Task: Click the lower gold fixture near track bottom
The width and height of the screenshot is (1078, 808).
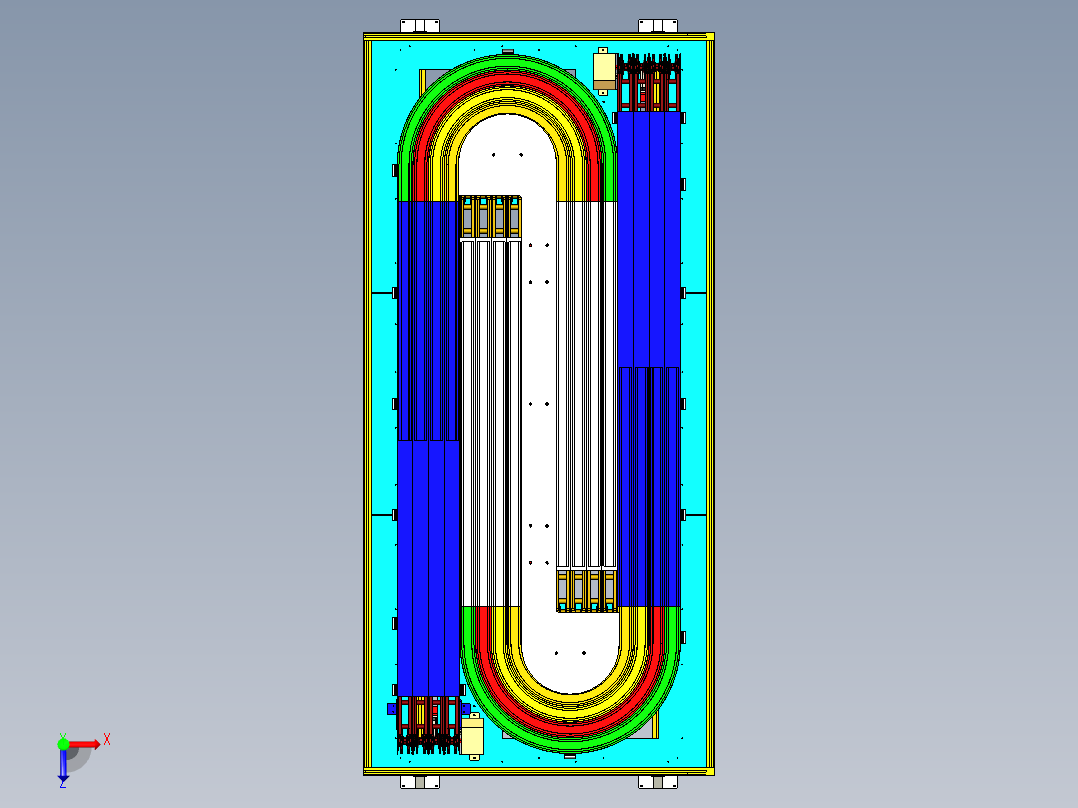Action: pos(588,590)
